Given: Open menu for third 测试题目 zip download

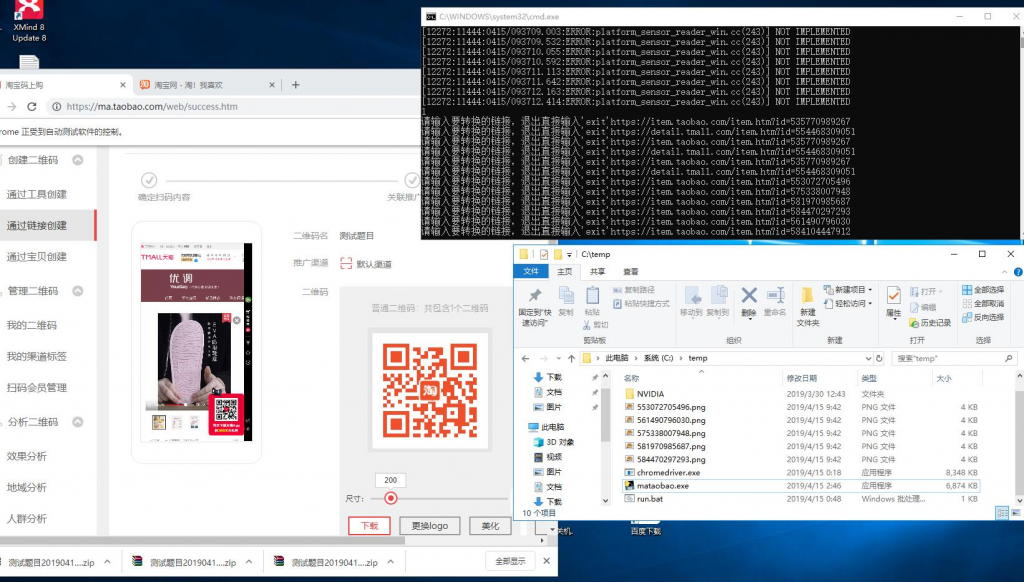Looking at the screenshot, I should (391, 562).
